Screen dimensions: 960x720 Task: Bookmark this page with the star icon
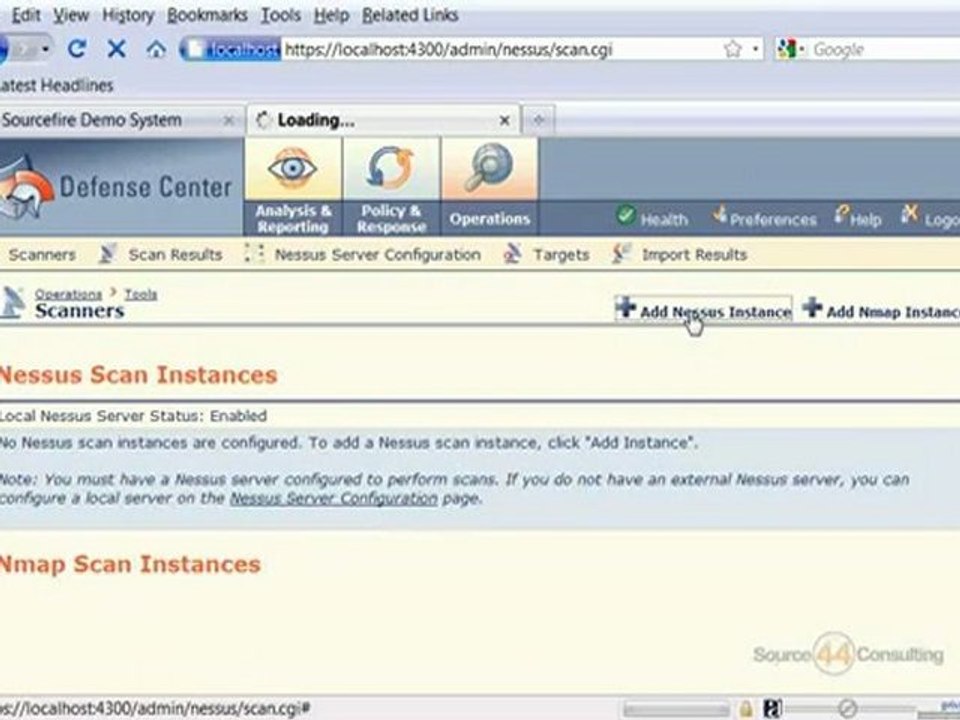pos(732,49)
